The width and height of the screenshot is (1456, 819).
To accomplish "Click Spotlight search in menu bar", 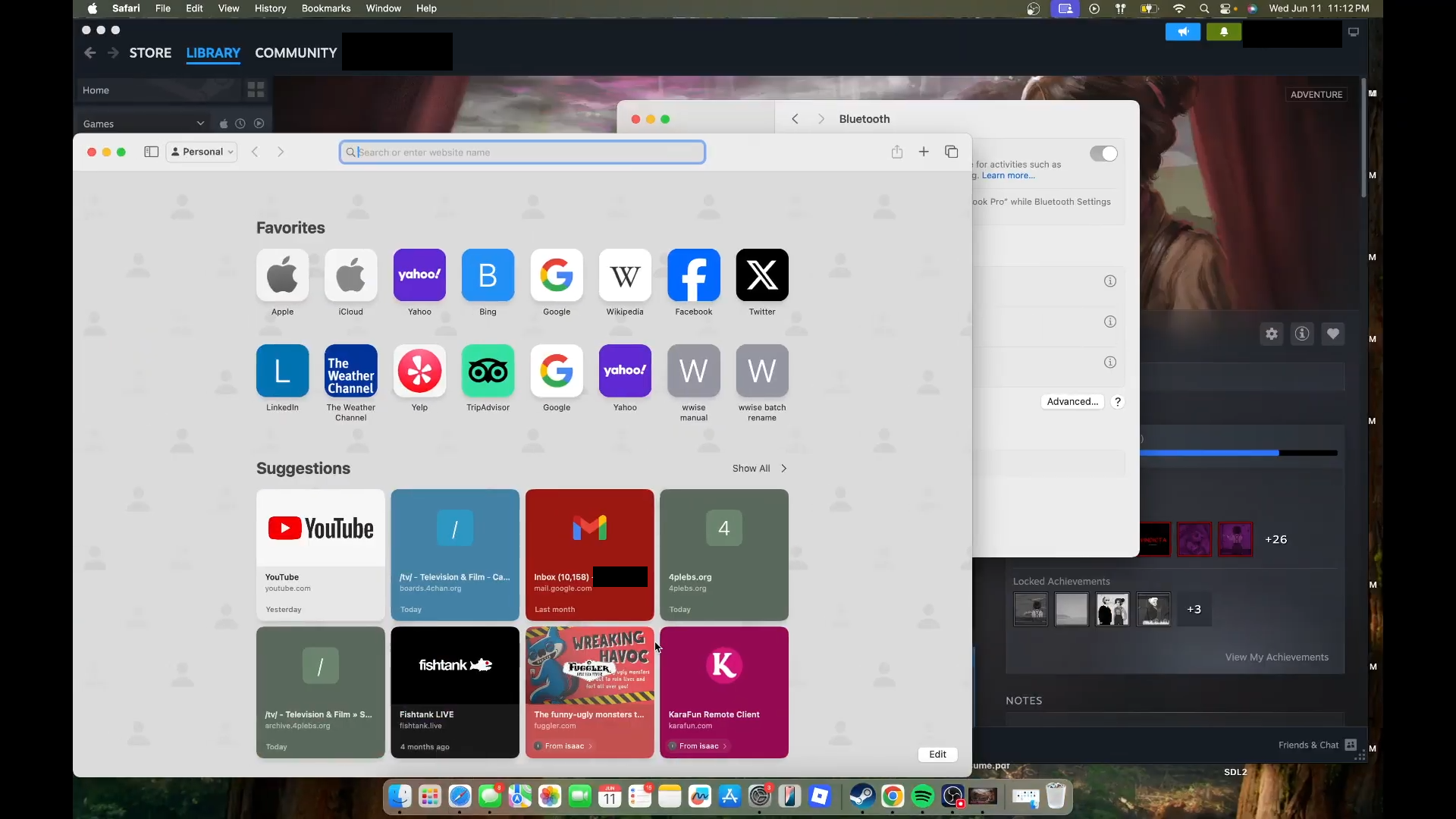I will point(1204,8).
